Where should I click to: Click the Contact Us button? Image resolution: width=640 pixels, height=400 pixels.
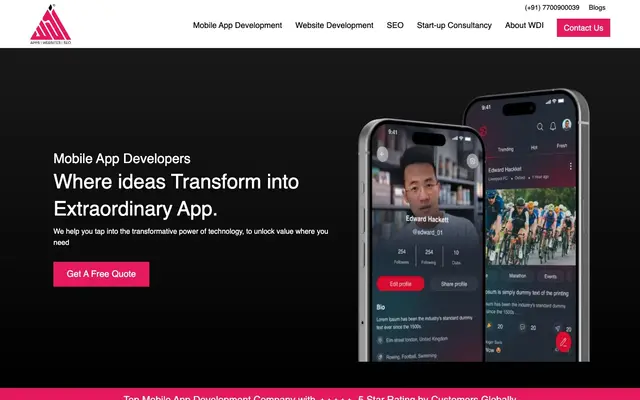[583, 28]
